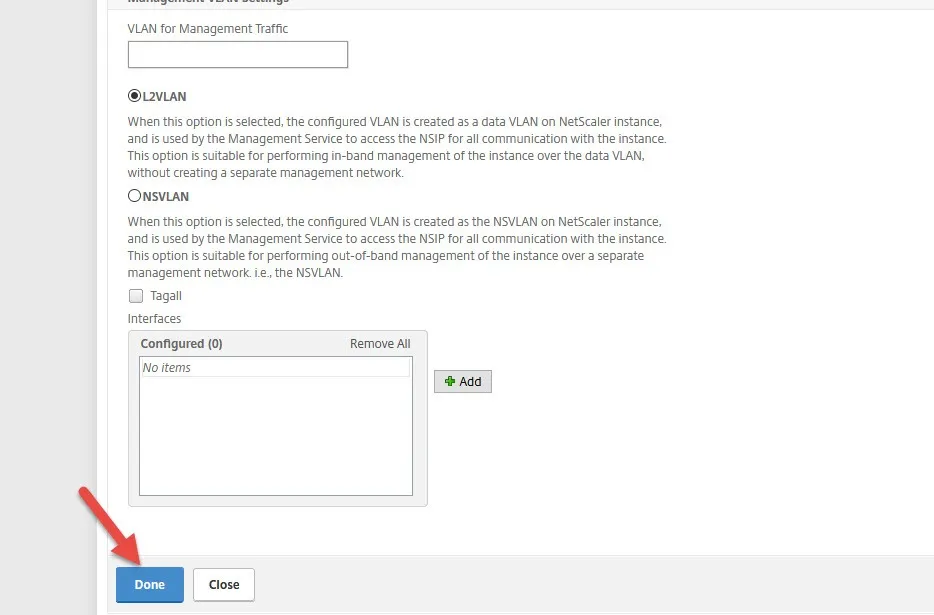The image size is (934, 615).
Task: Choose the NSVLAN radio button
Action: coord(135,197)
